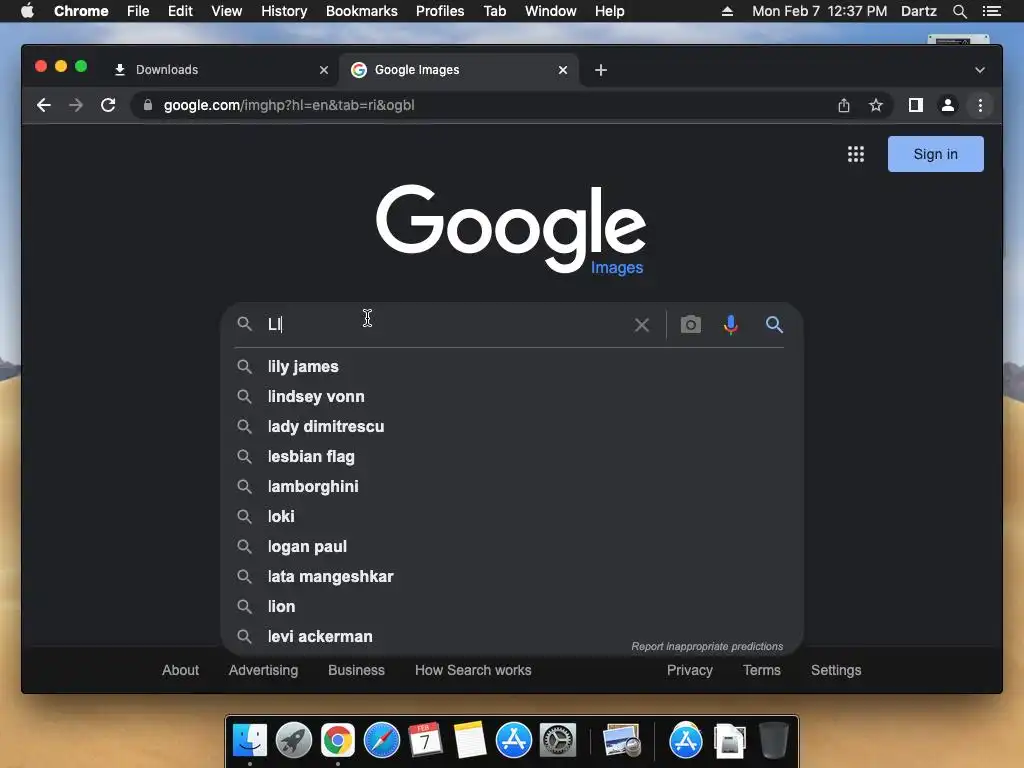1024x768 pixels.
Task: Choose the 'lily james' suggestion
Action: 511,366
